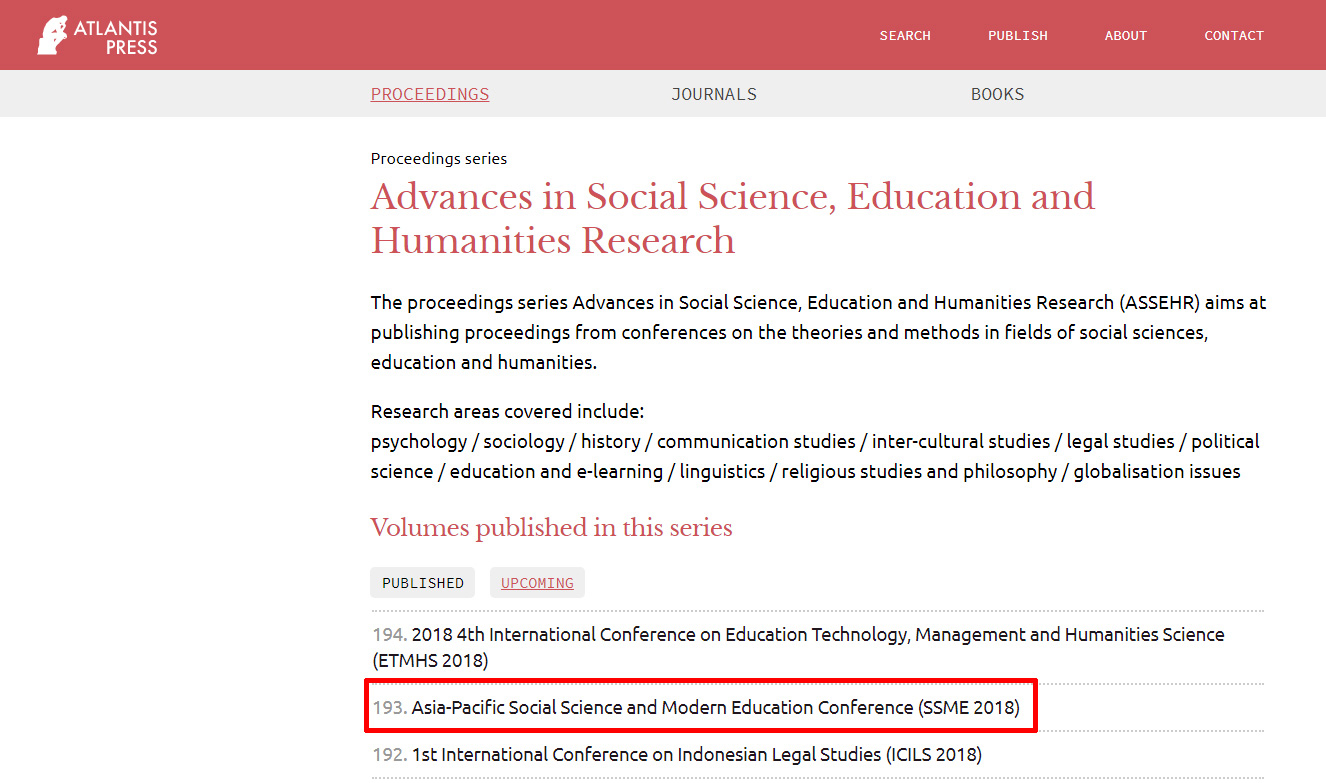Click the Atlantis Press thinker logo icon
Image resolution: width=1326 pixels, height=783 pixels.
point(52,35)
